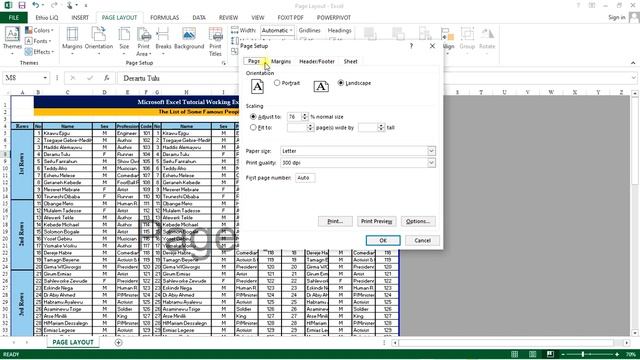Expand the Print quality dropdown

point(431,163)
